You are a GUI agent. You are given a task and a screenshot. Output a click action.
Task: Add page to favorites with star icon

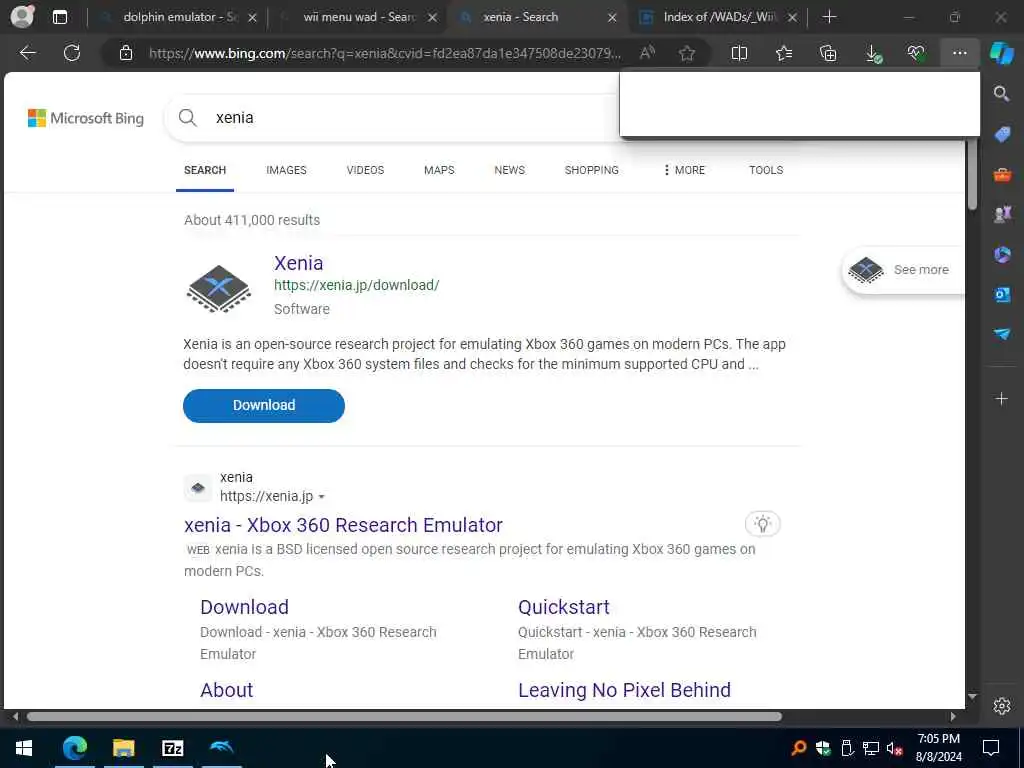coord(686,53)
